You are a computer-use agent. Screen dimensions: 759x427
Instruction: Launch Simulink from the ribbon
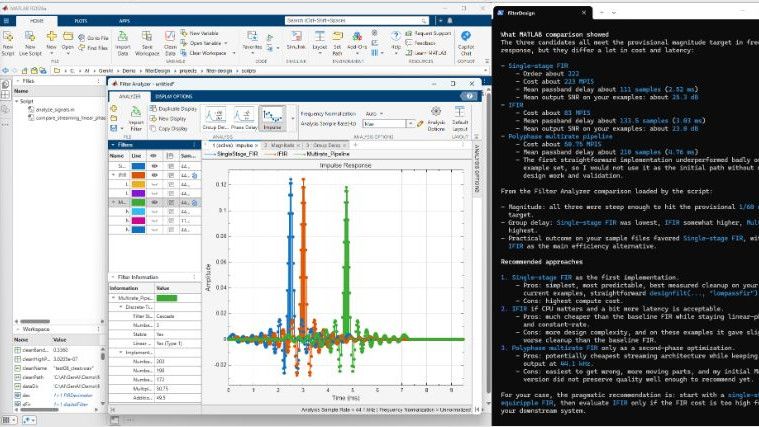296,41
